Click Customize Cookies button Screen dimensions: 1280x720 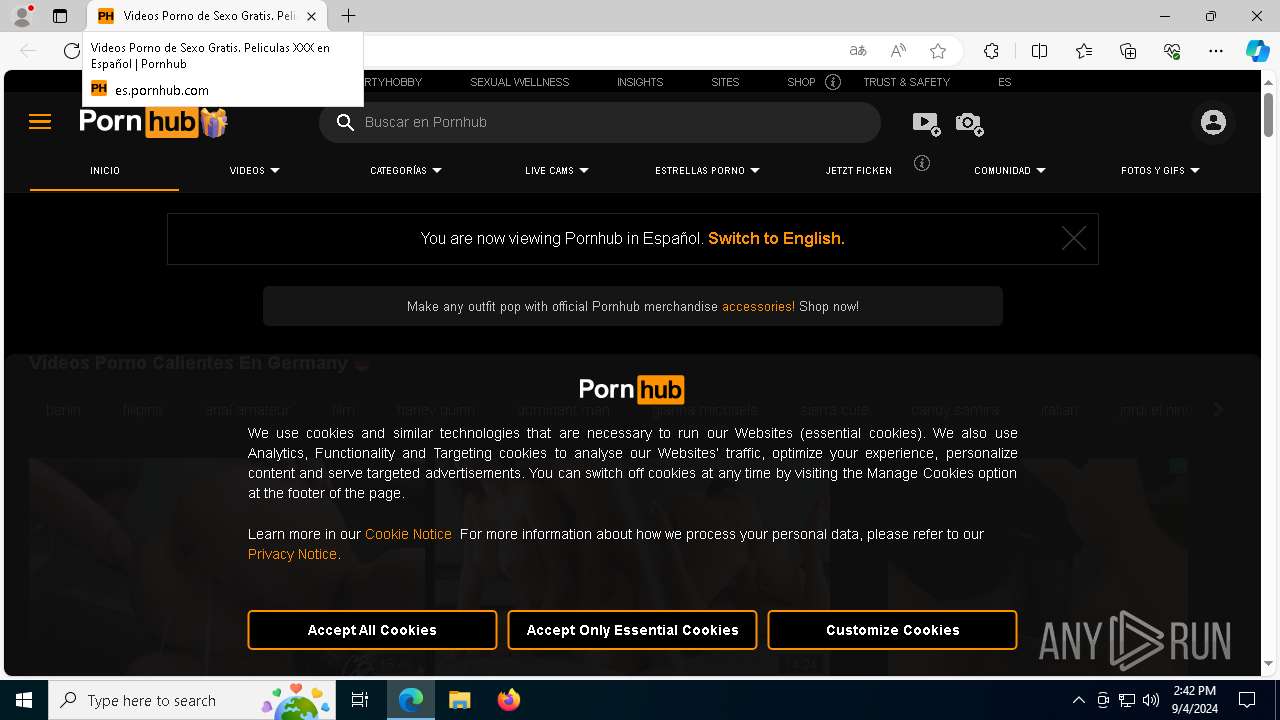pos(892,630)
